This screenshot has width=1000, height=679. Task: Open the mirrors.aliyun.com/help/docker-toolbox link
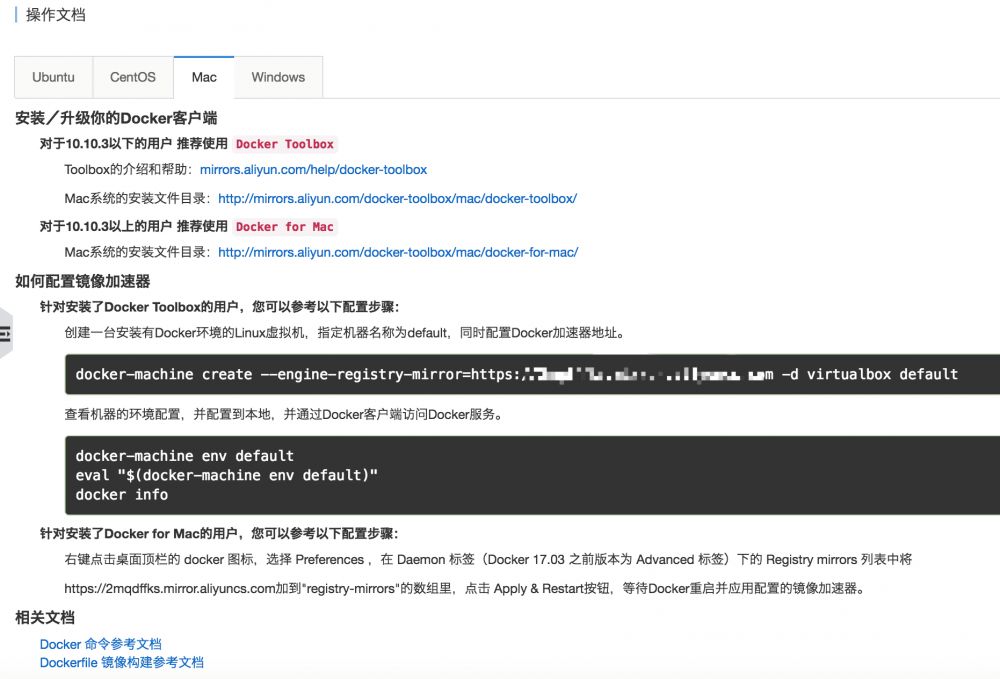coord(313,169)
